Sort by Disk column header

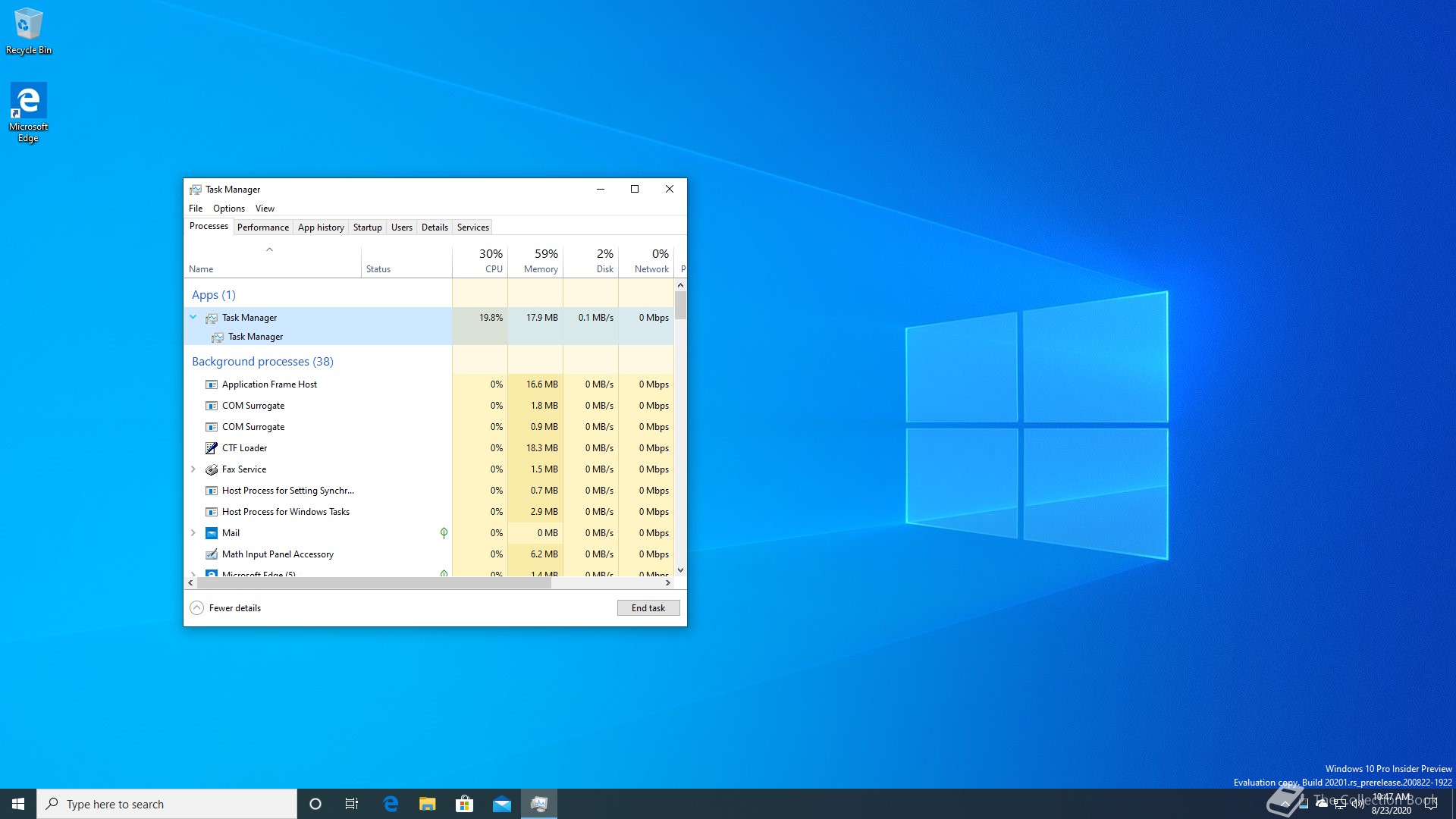591,262
